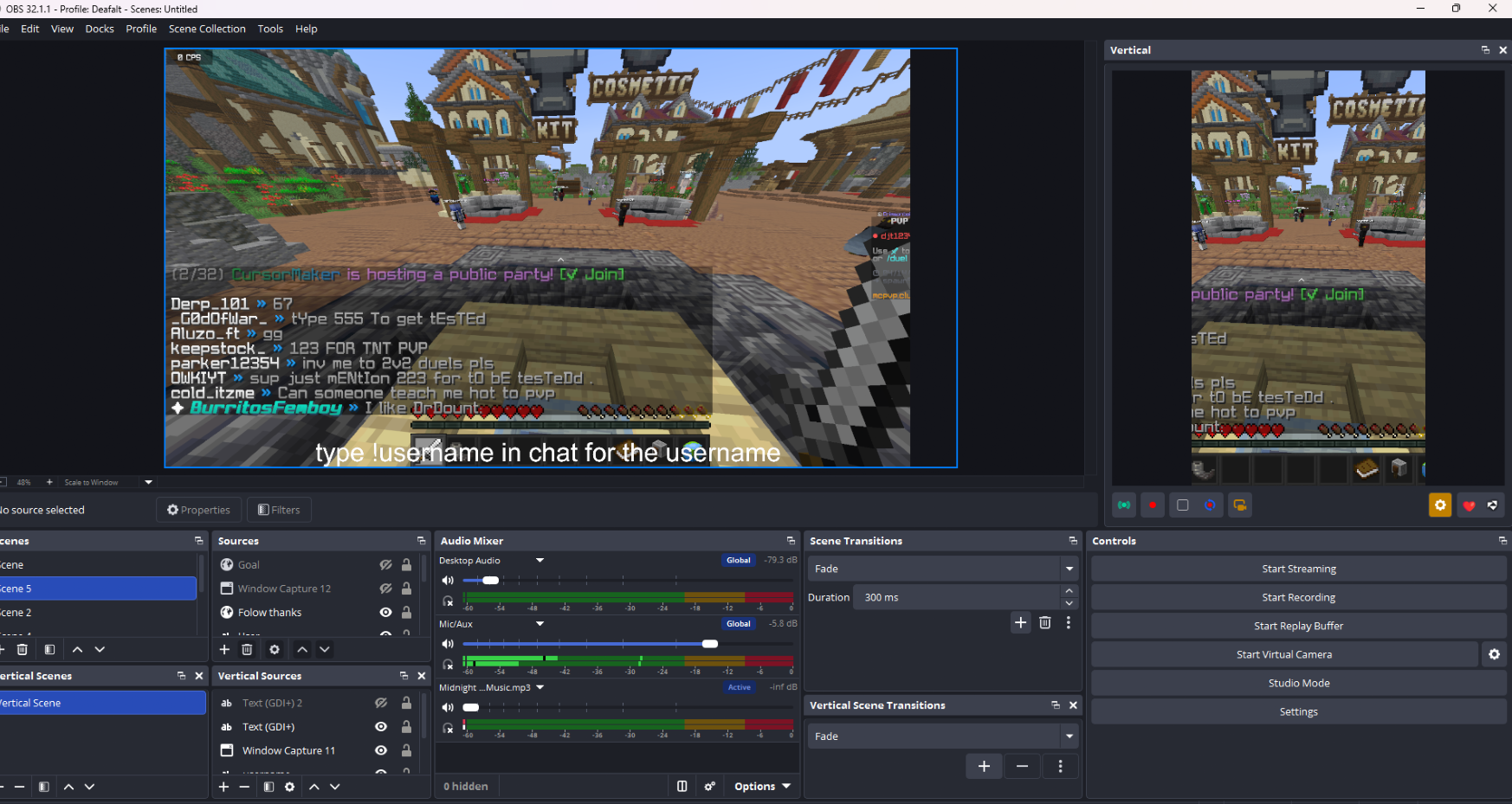Image resolution: width=1512 pixels, height=804 pixels.
Task: Open preview scale dropdown arrow
Action: tap(148, 482)
